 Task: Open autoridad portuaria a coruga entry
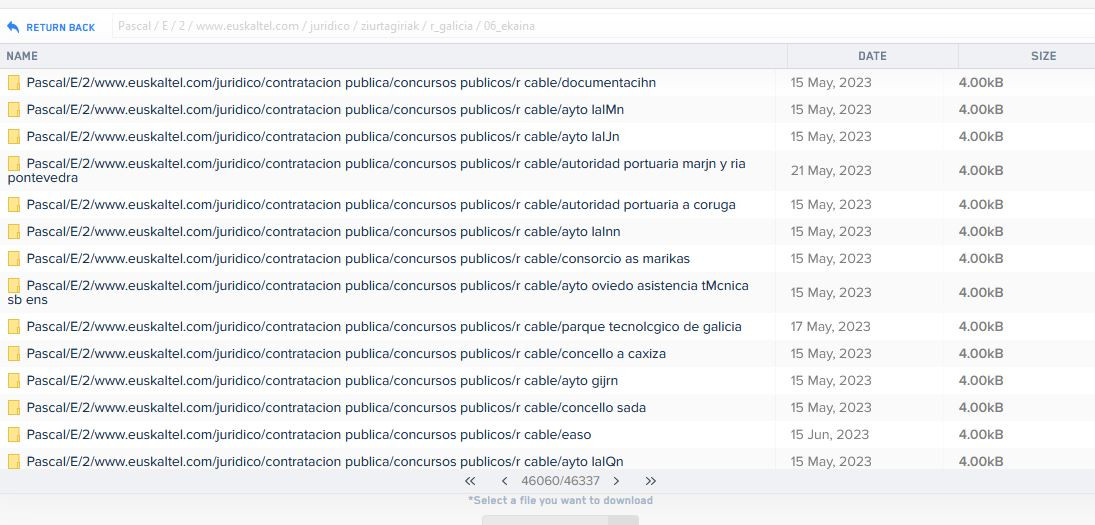click(x=381, y=205)
